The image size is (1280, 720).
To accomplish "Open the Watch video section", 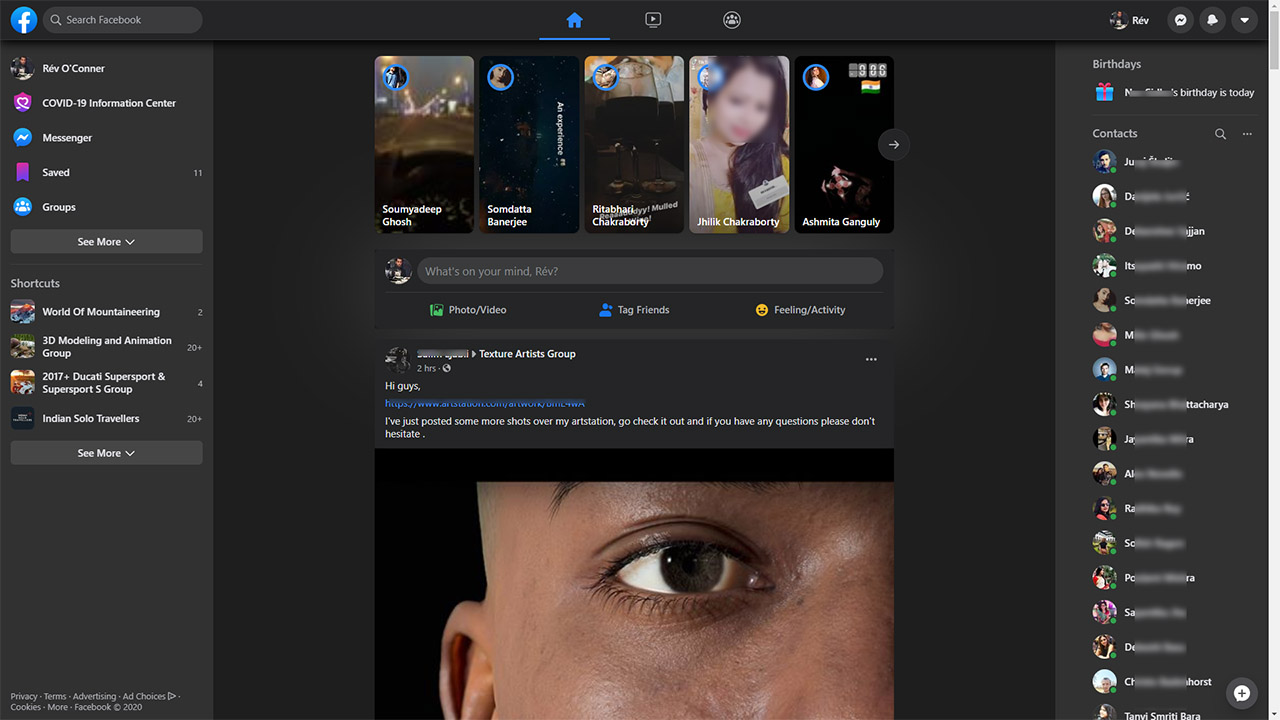I will click(x=653, y=19).
